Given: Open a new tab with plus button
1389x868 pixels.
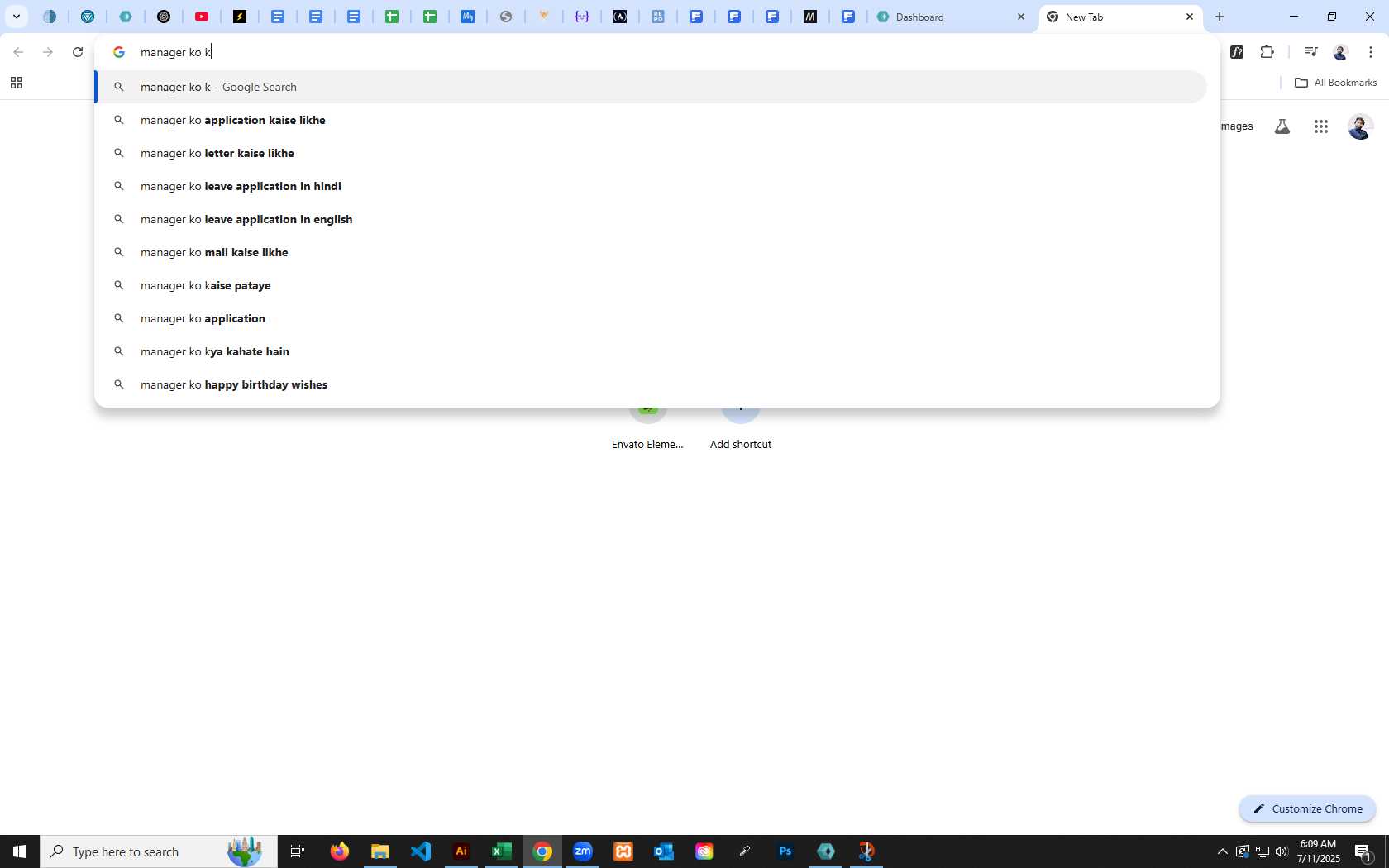Looking at the screenshot, I should click(x=1220, y=17).
